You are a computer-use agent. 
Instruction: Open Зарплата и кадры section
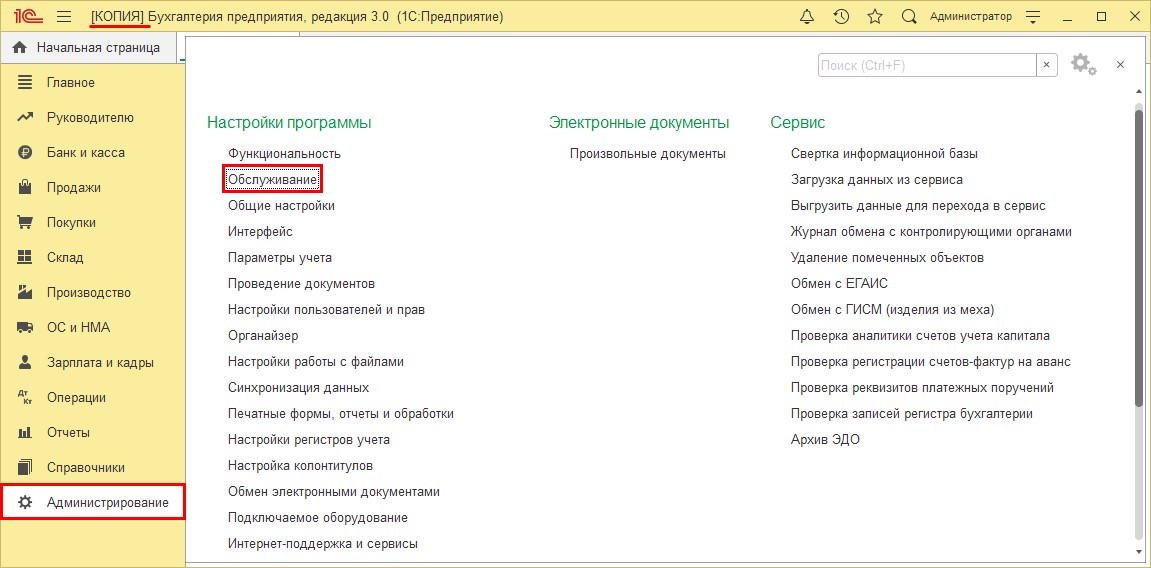pos(100,363)
